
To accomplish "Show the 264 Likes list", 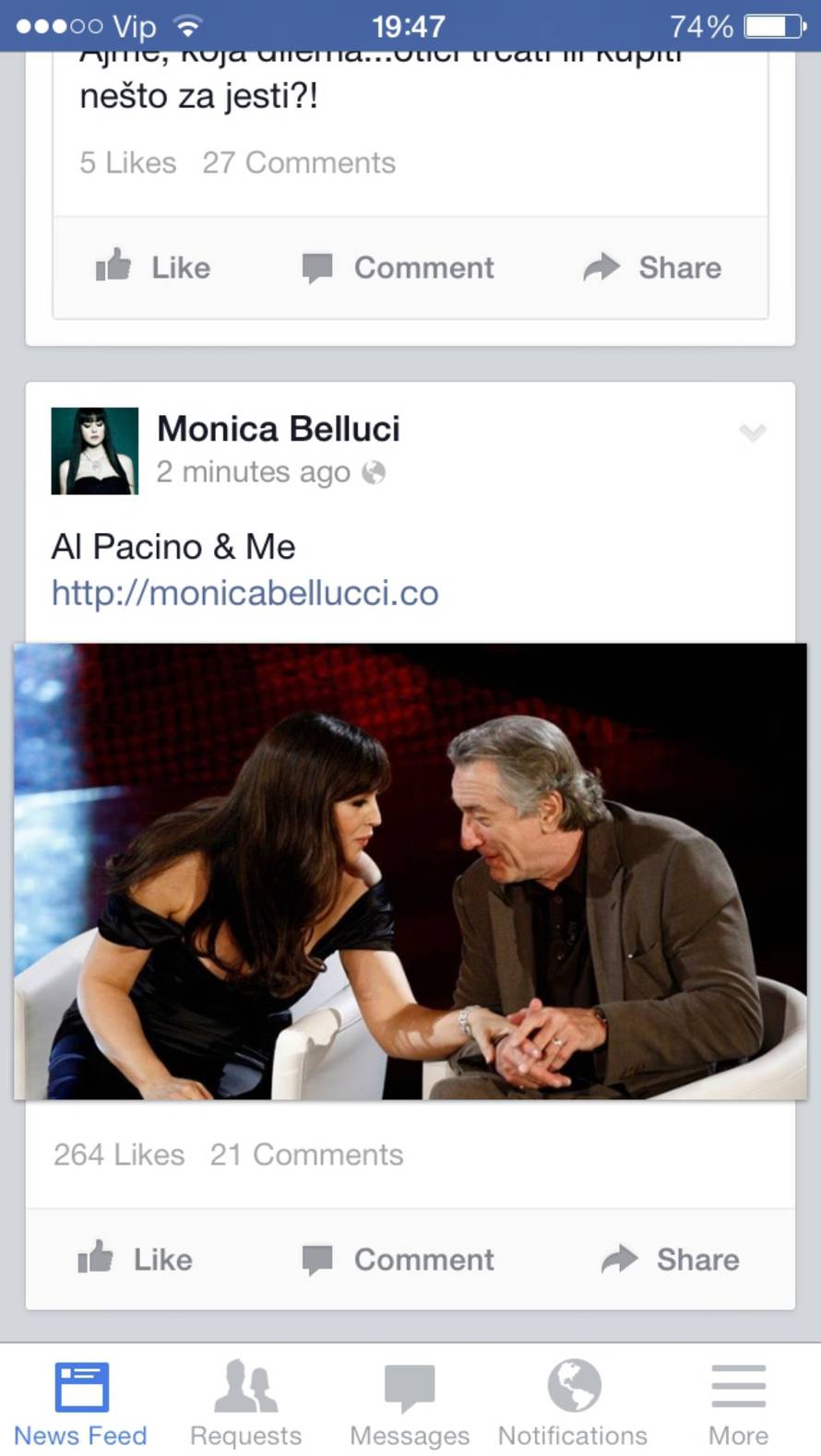I will click(x=119, y=1154).
